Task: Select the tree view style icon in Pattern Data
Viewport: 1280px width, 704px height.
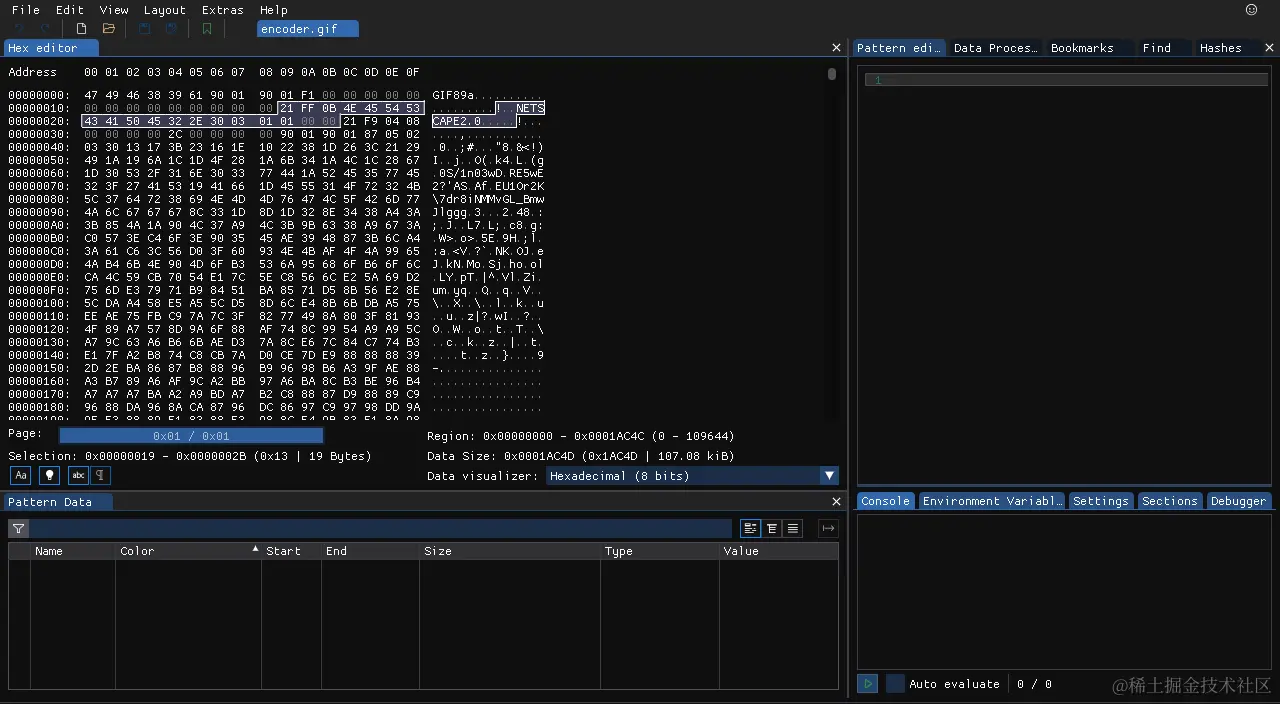Action: click(x=750, y=528)
